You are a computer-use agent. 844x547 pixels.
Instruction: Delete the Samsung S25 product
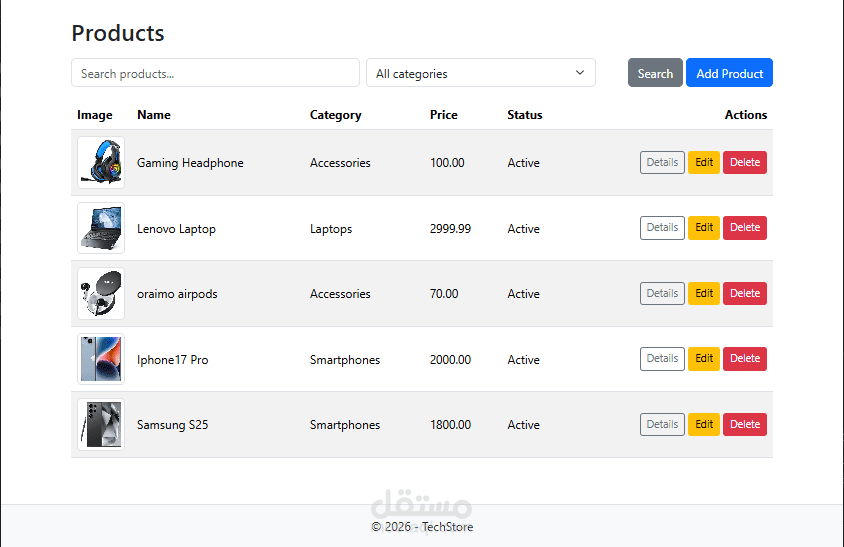(x=745, y=424)
